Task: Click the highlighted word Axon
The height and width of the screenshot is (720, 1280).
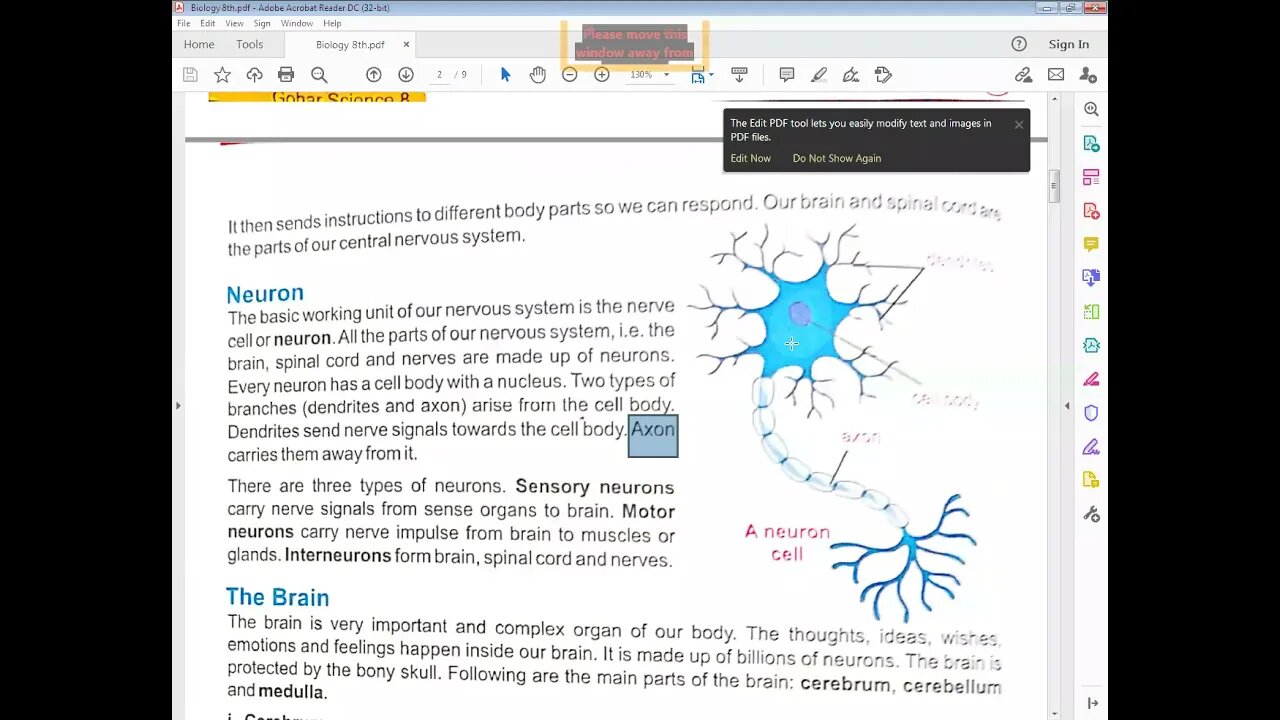Action: coord(653,435)
